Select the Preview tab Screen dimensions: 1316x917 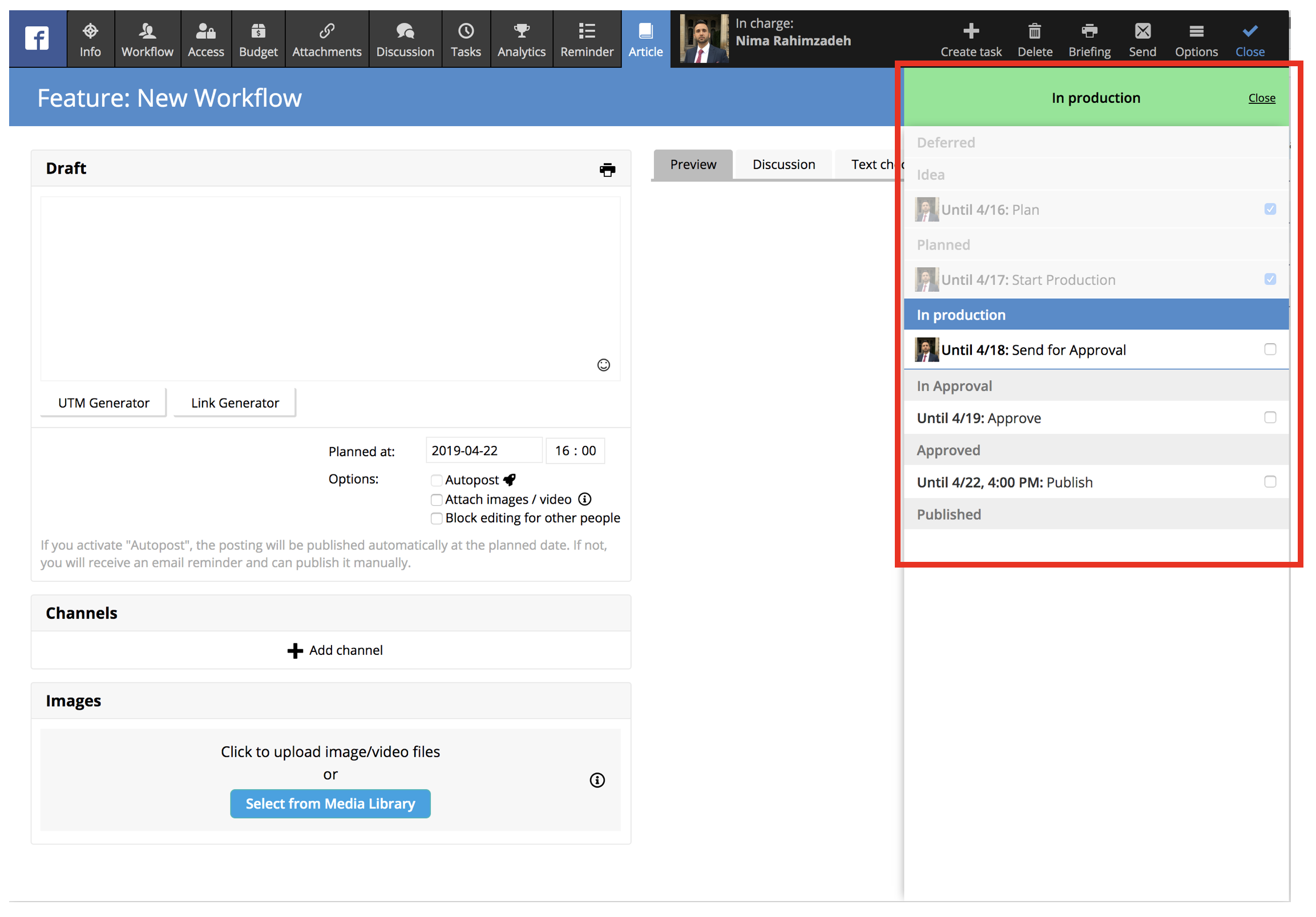692,164
